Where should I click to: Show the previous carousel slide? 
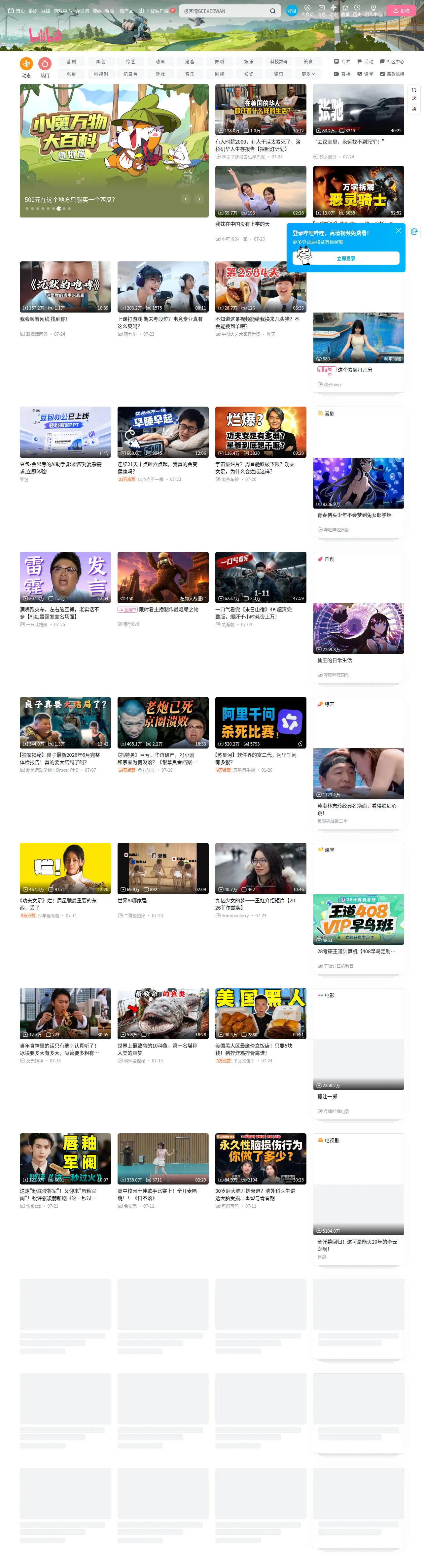(x=186, y=199)
